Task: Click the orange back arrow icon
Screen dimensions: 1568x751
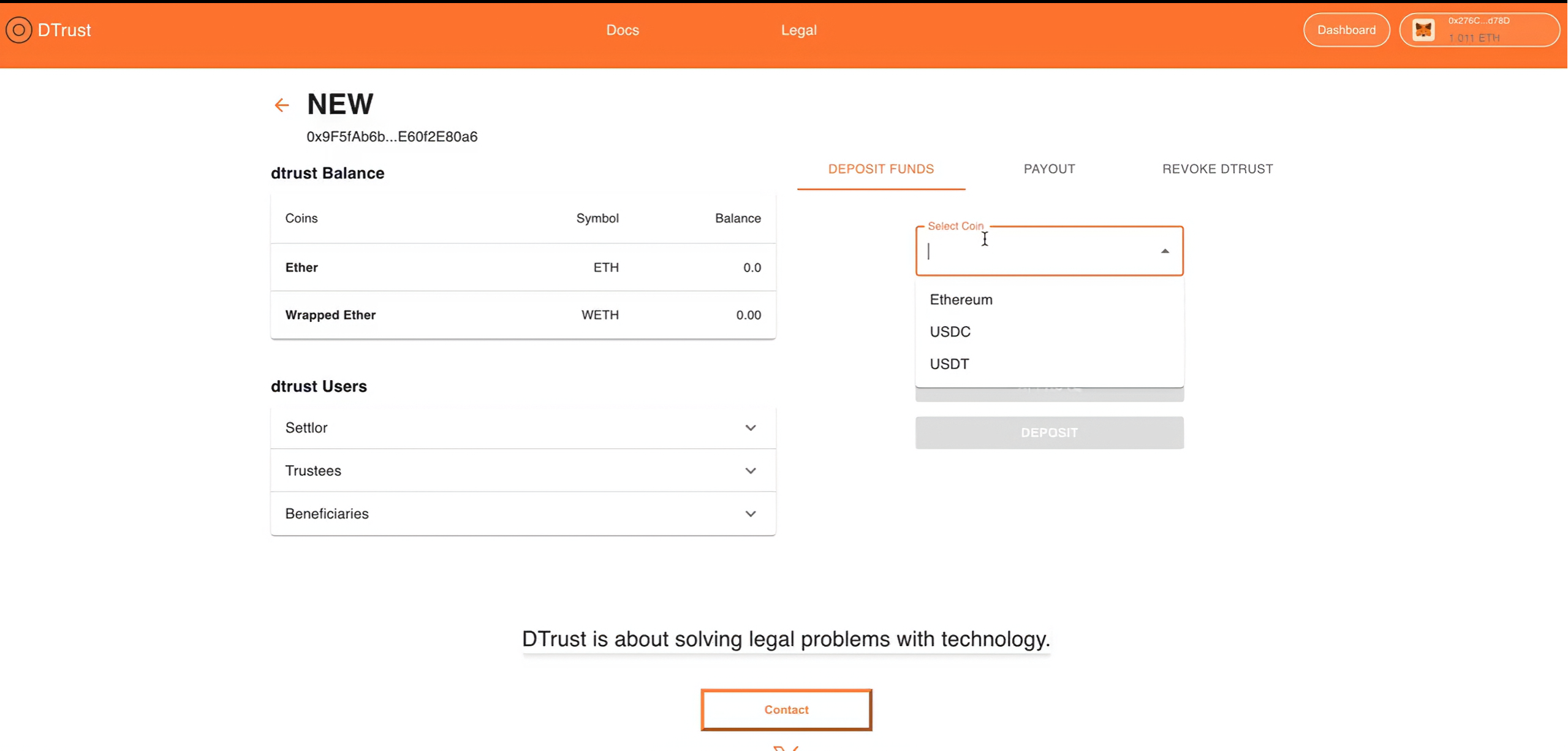Action: coord(281,105)
